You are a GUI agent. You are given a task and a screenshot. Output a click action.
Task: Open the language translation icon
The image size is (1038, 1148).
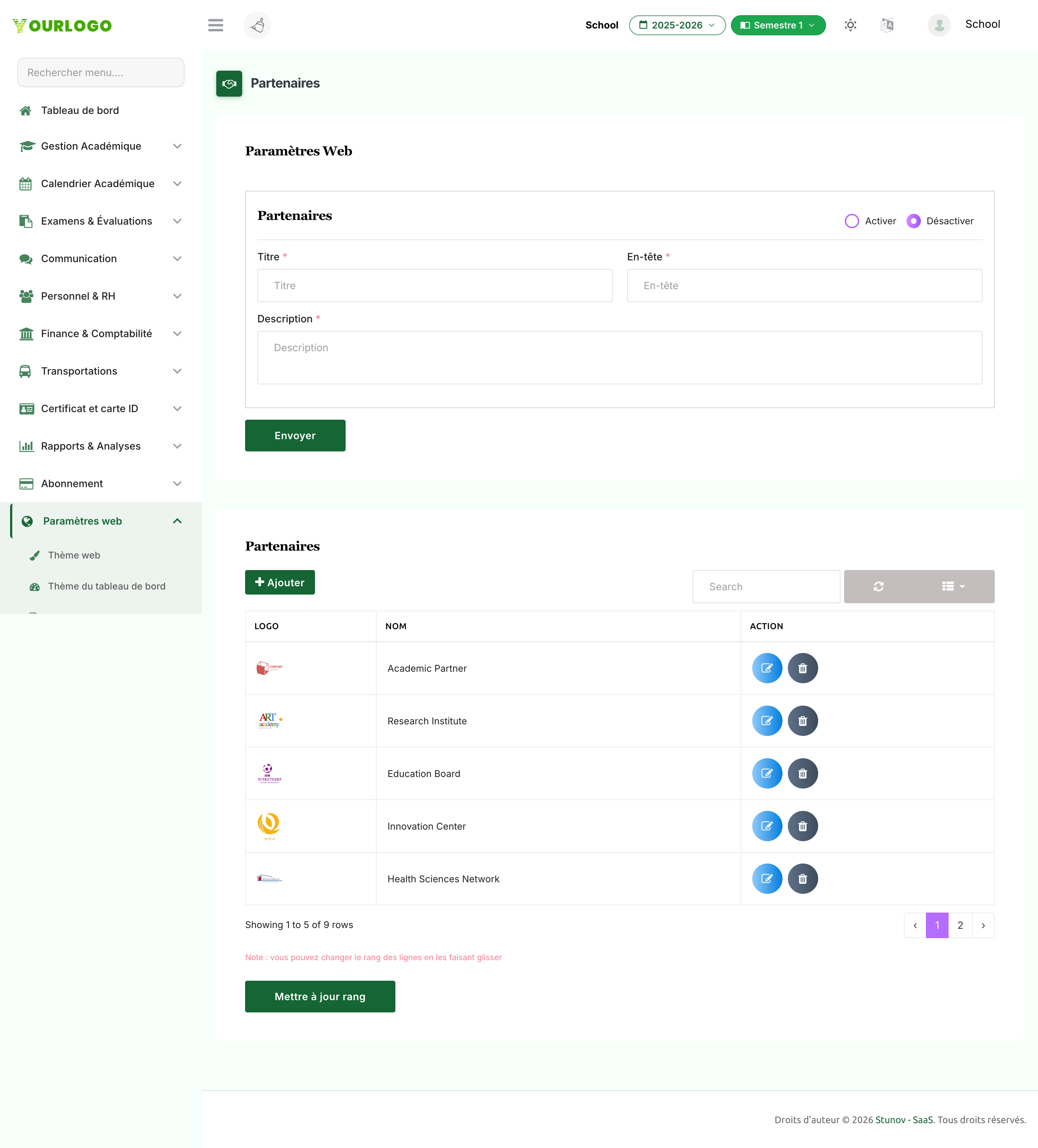point(887,25)
